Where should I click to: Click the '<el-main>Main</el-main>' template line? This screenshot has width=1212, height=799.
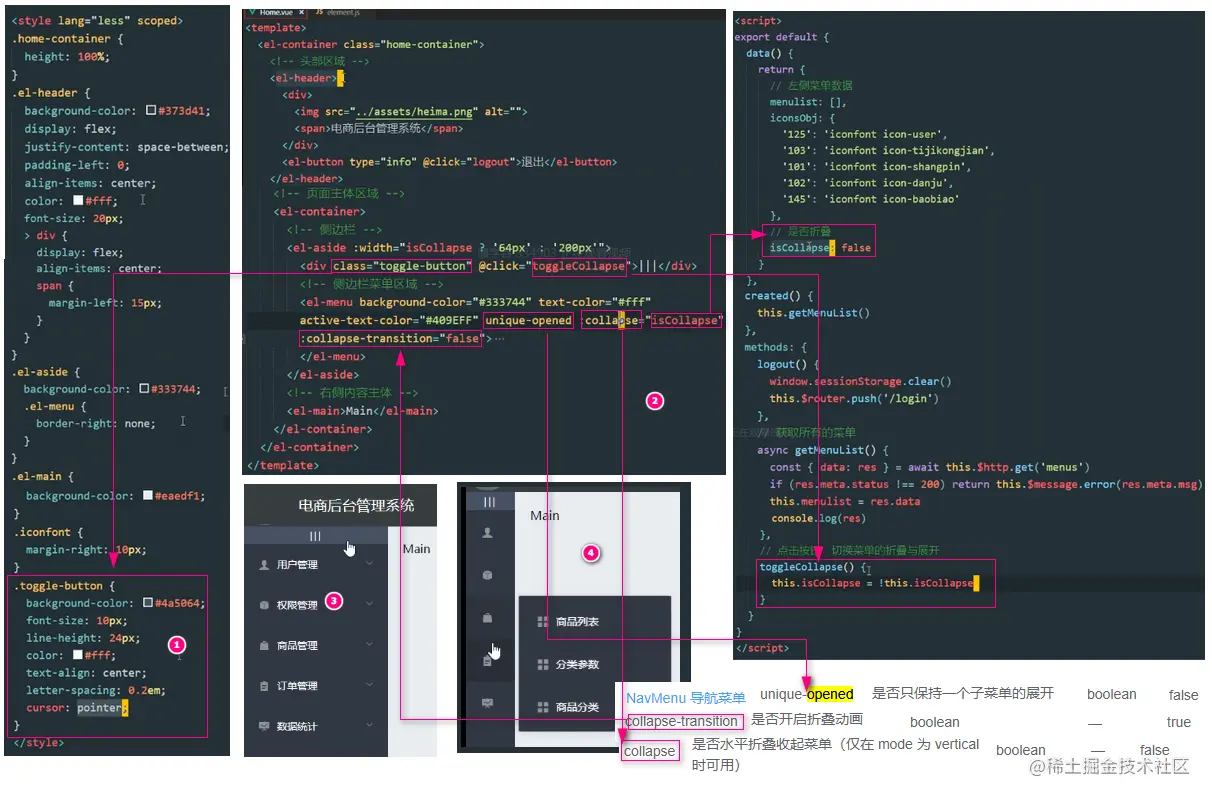362,411
